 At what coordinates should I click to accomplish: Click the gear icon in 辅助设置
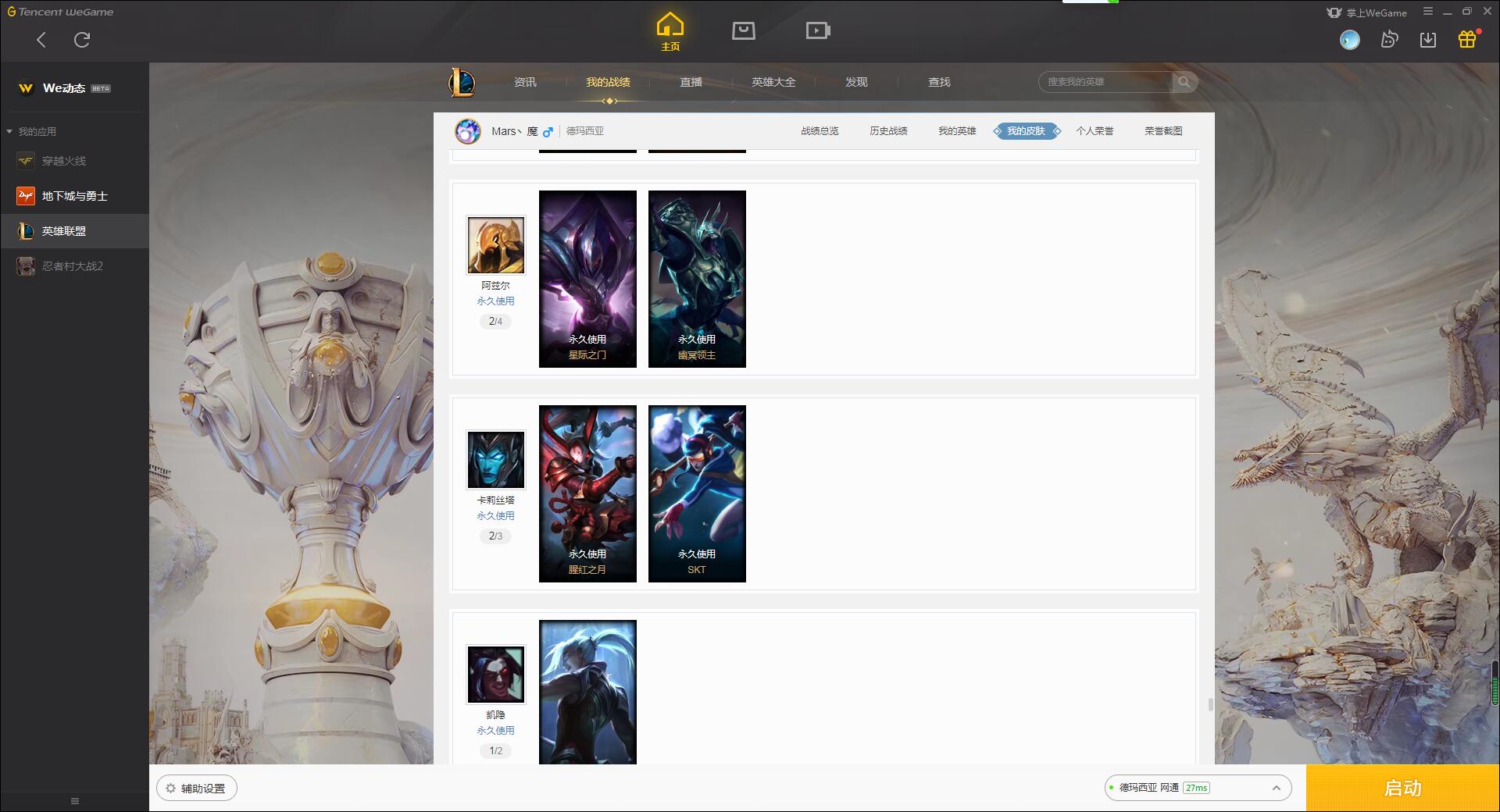point(170,789)
